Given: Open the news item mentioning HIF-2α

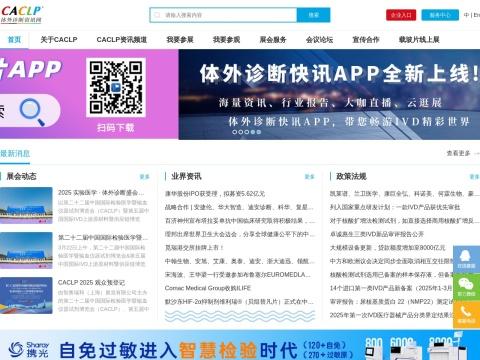Looking at the screenshot, I should 239,301.
